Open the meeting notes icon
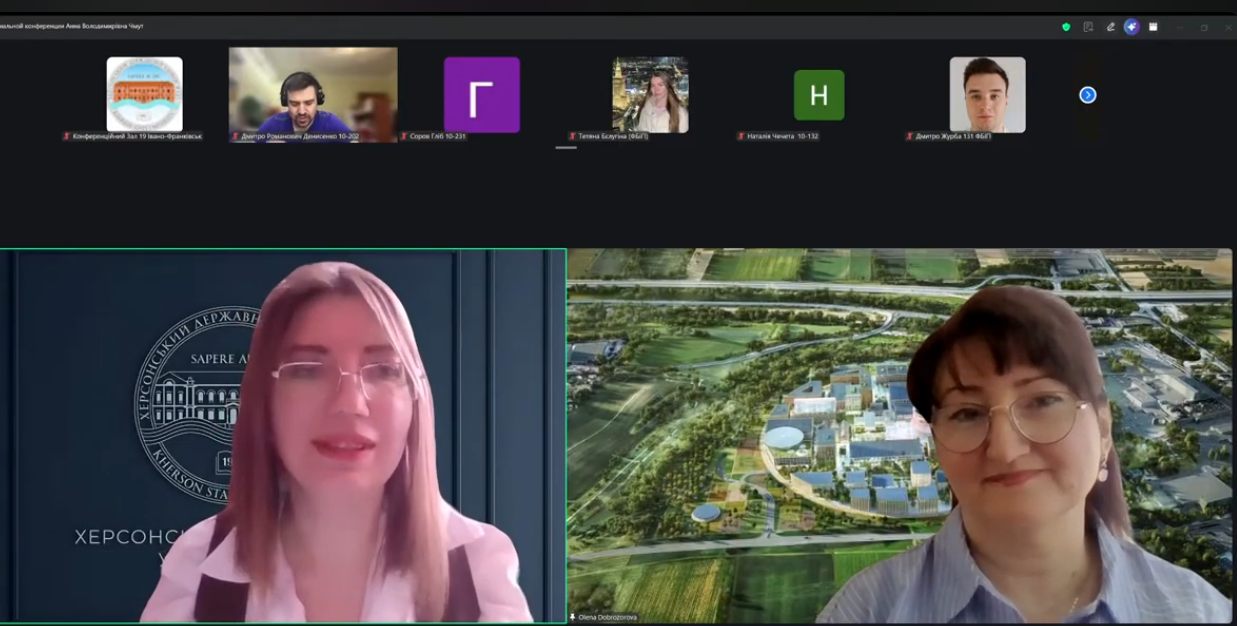The width and height of the screenshot is (1237, 626). [1088, 27]
